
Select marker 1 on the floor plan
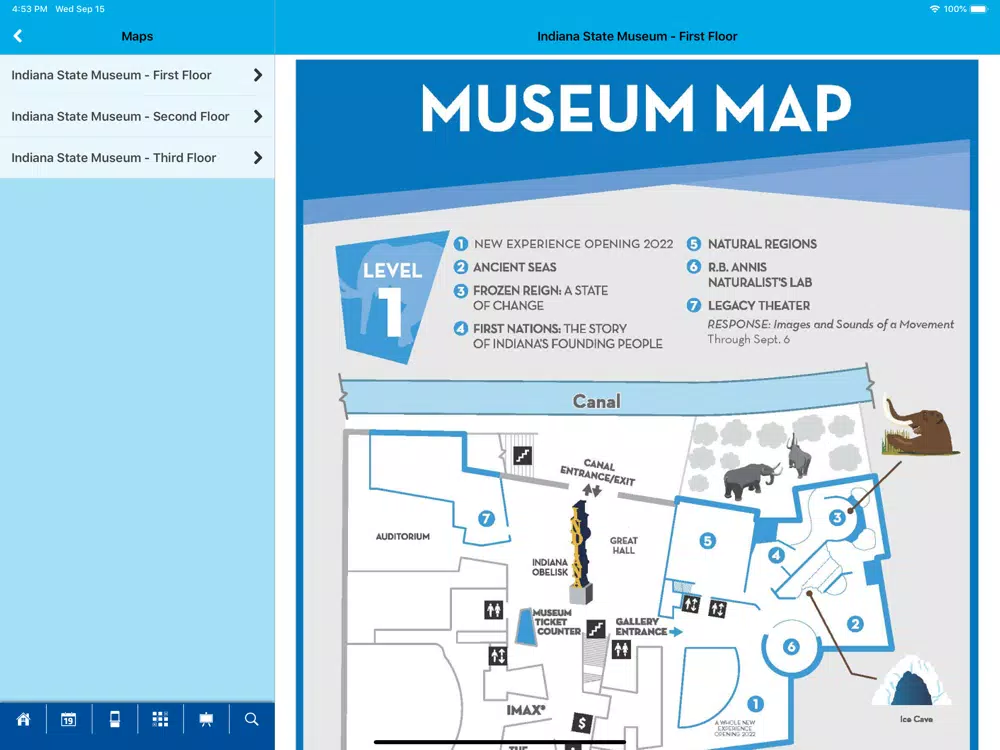[756, 703]
